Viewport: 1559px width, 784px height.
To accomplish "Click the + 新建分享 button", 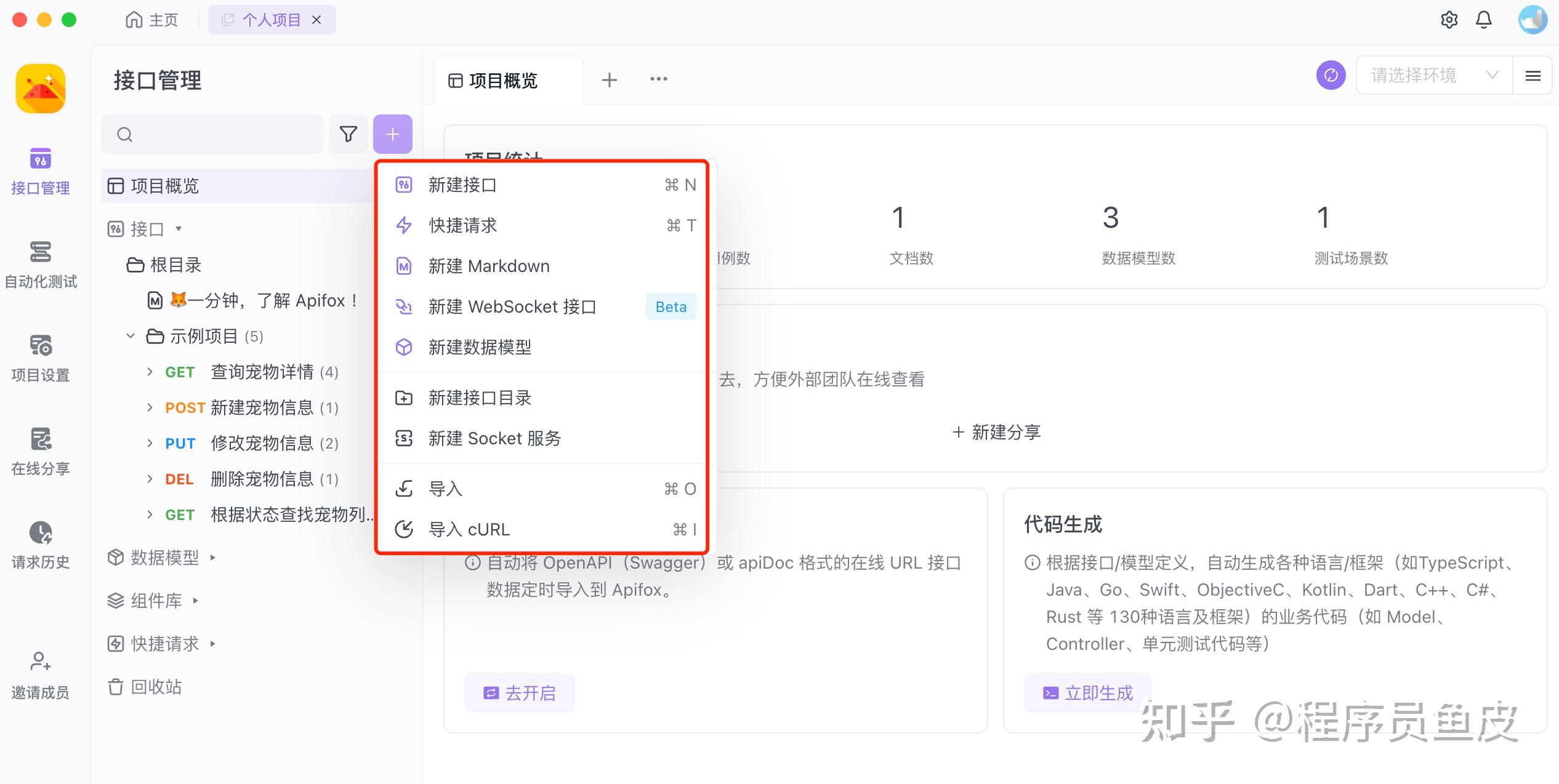I will 996,432.
